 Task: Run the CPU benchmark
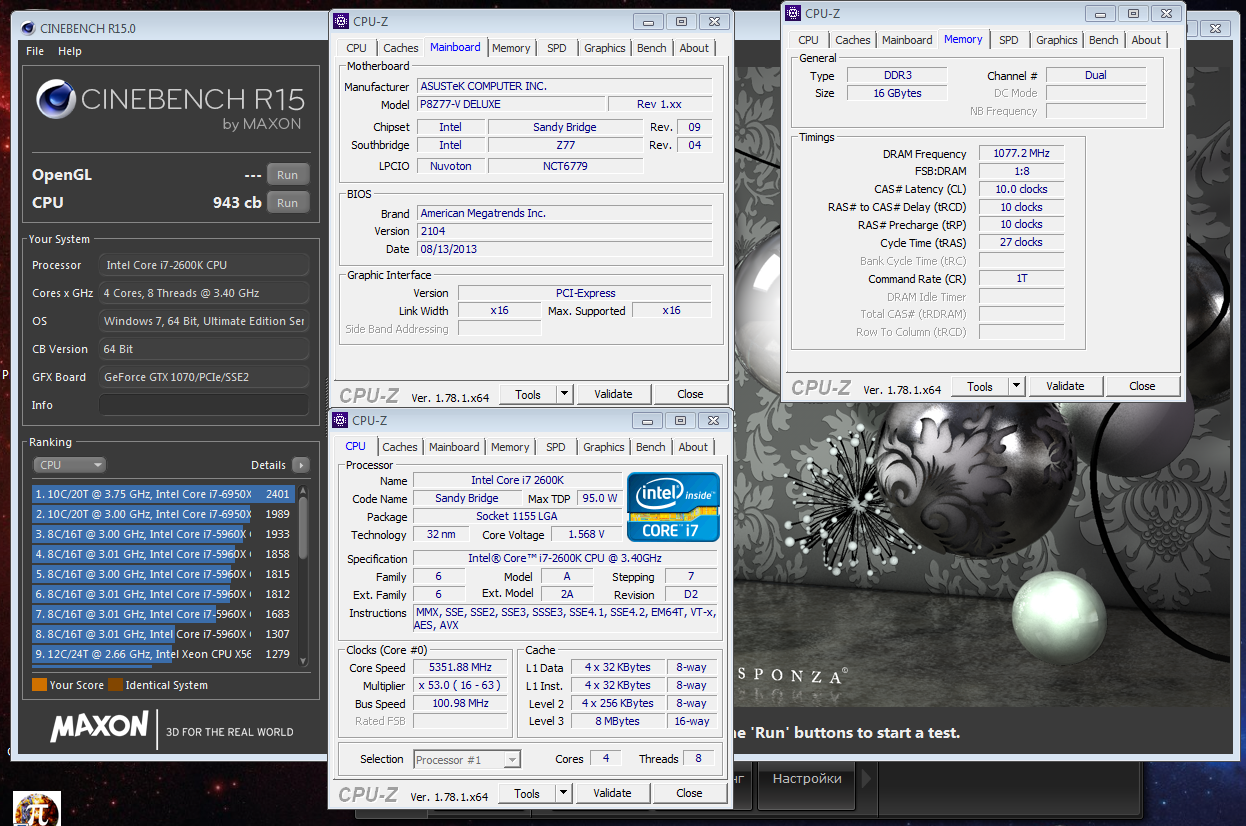point(287,203)
